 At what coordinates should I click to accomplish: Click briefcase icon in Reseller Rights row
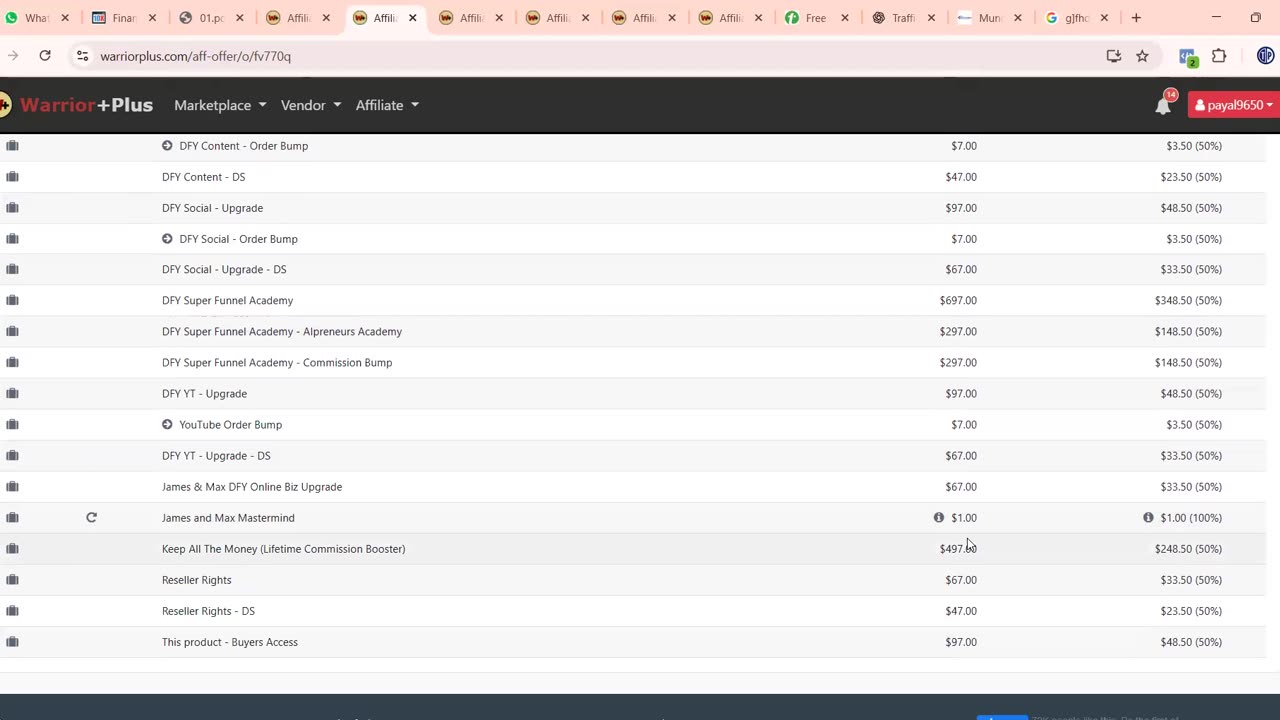[12, 579]
